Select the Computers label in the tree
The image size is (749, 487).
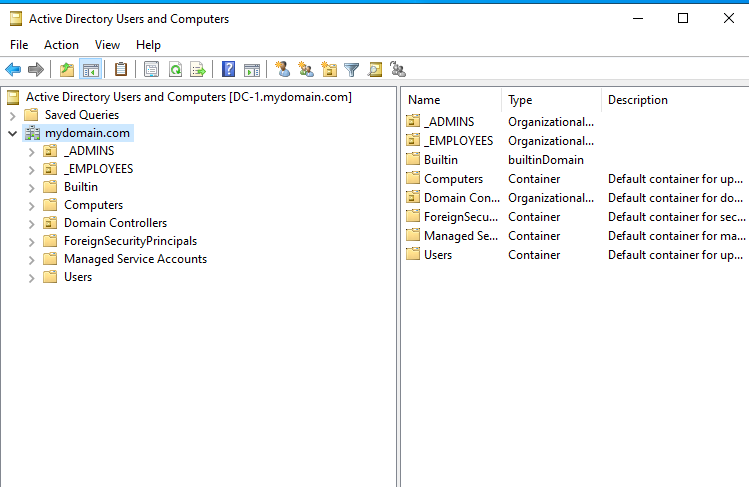(94, 205)
